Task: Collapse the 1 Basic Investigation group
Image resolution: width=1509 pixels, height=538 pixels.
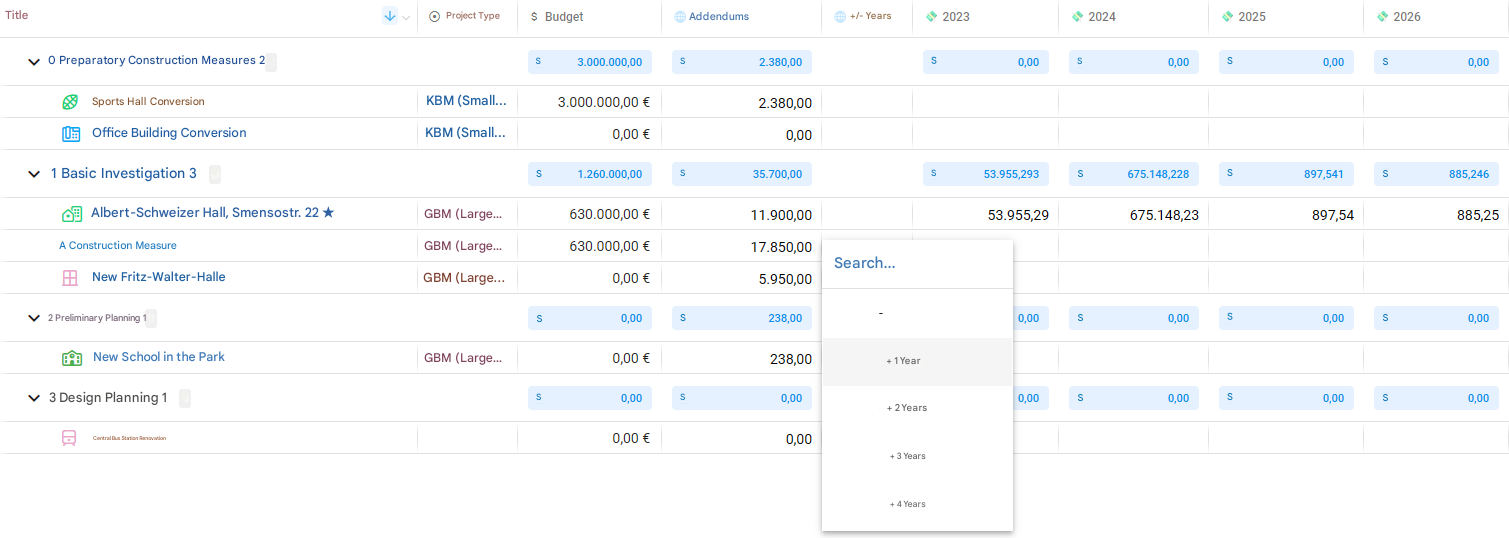Action: coord(34,174)
